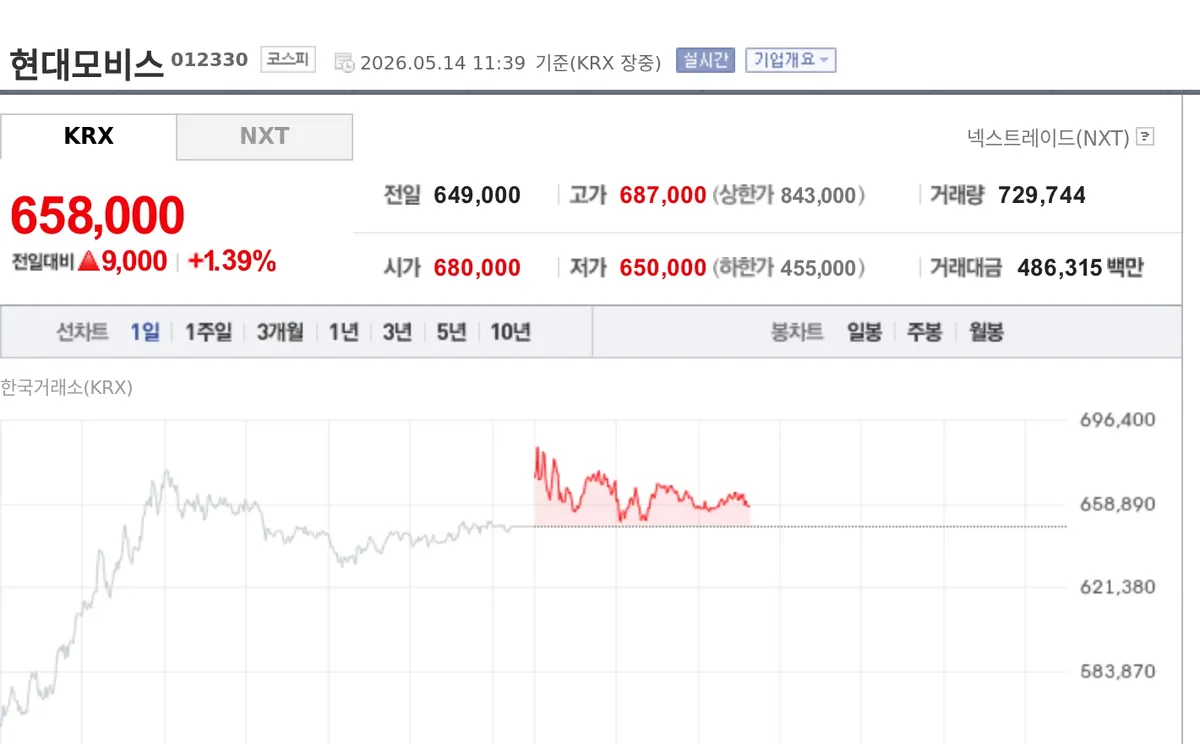Image resolution: width=1200 pixels, height=744 pixels.
Task: Show the 10년 line chart
Action: click(x=510, y=332)
